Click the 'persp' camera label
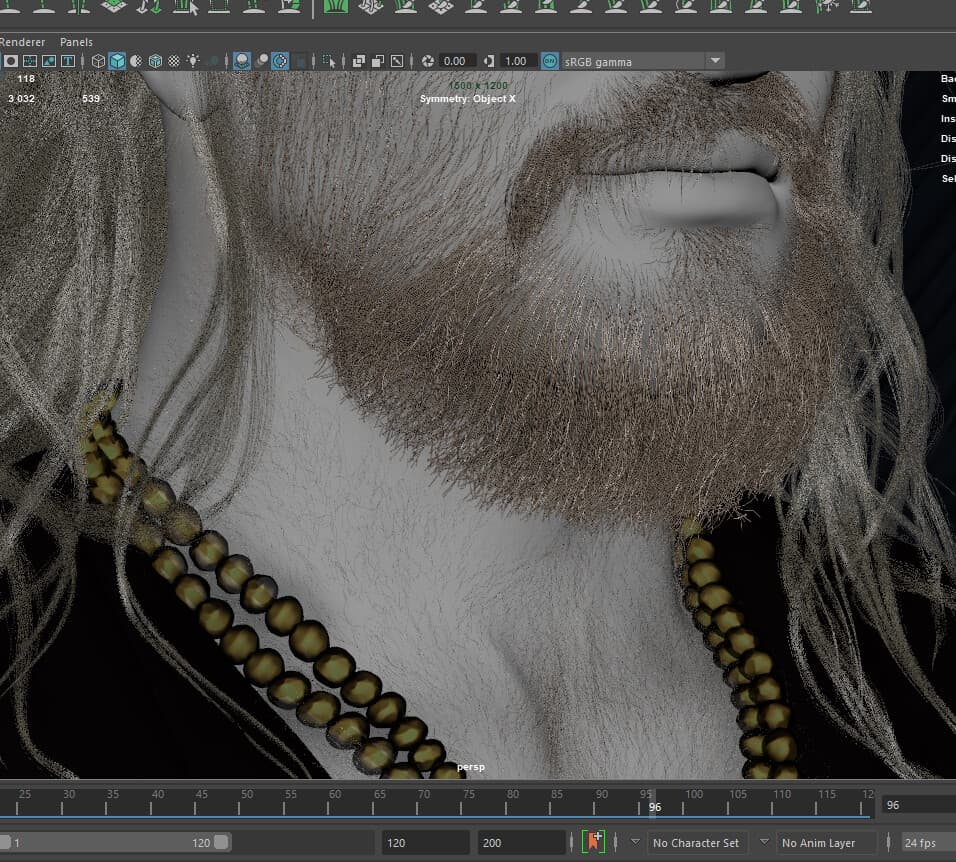The width and height of the screenshot is (956, 862). click(x=471, y=767)
